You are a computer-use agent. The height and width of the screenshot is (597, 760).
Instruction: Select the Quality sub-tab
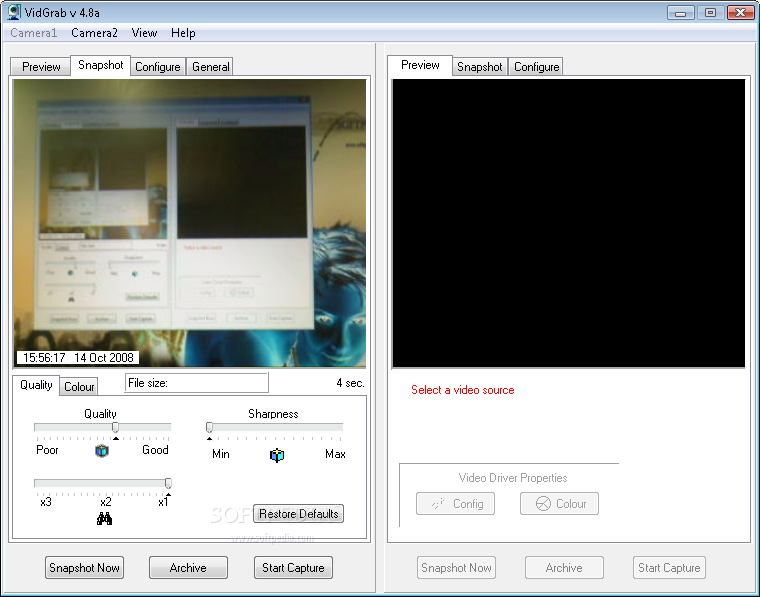coord(36,385)
